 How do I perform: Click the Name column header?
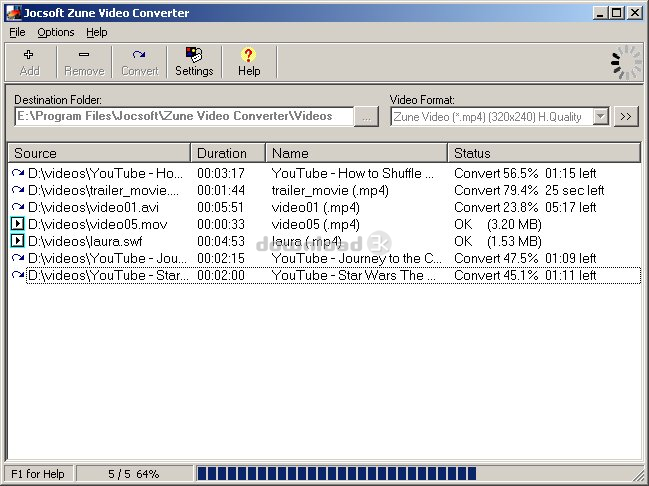(x=356, y=153)
